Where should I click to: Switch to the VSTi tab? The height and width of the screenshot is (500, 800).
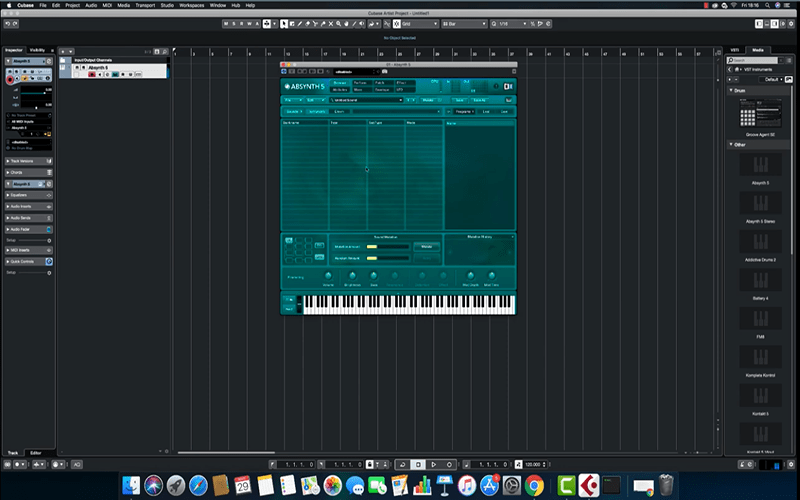click(x=735, y=50)
